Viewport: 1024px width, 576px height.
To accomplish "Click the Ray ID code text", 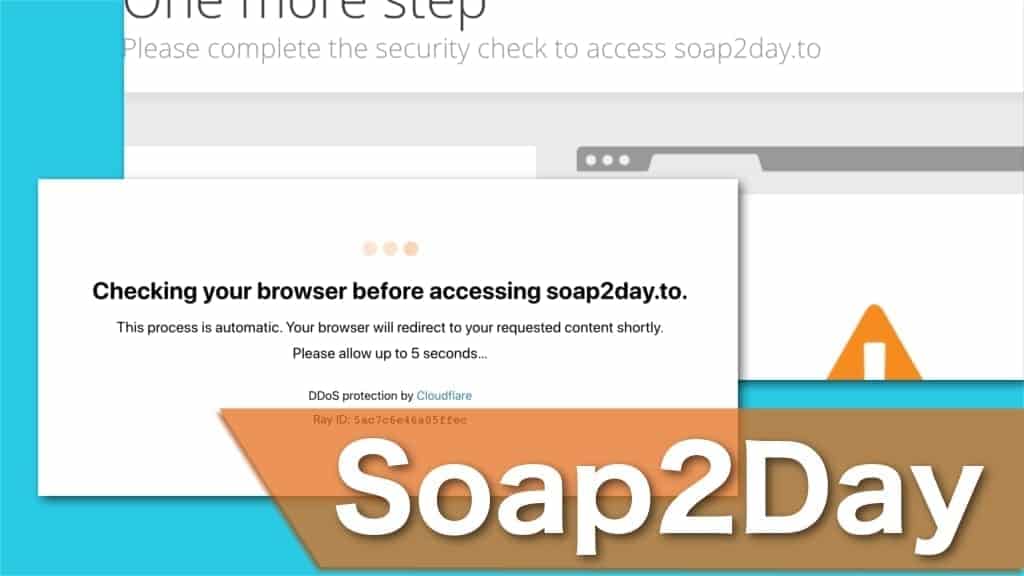I will tap(410, 420).
